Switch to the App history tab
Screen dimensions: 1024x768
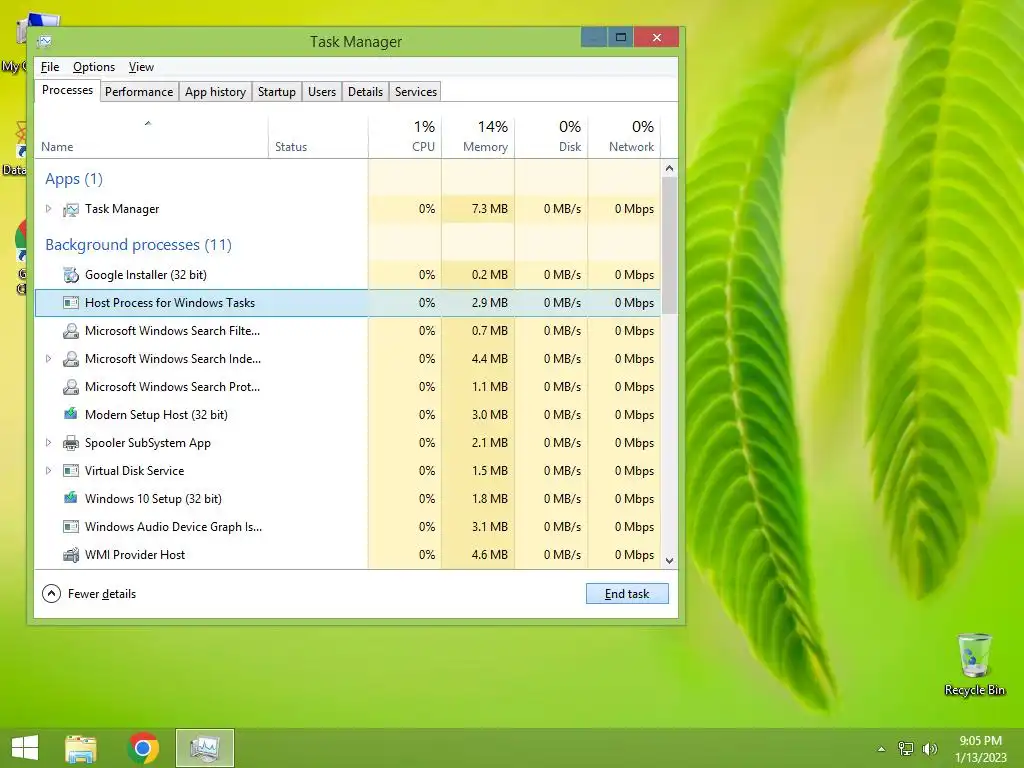(x=216, y=92)
